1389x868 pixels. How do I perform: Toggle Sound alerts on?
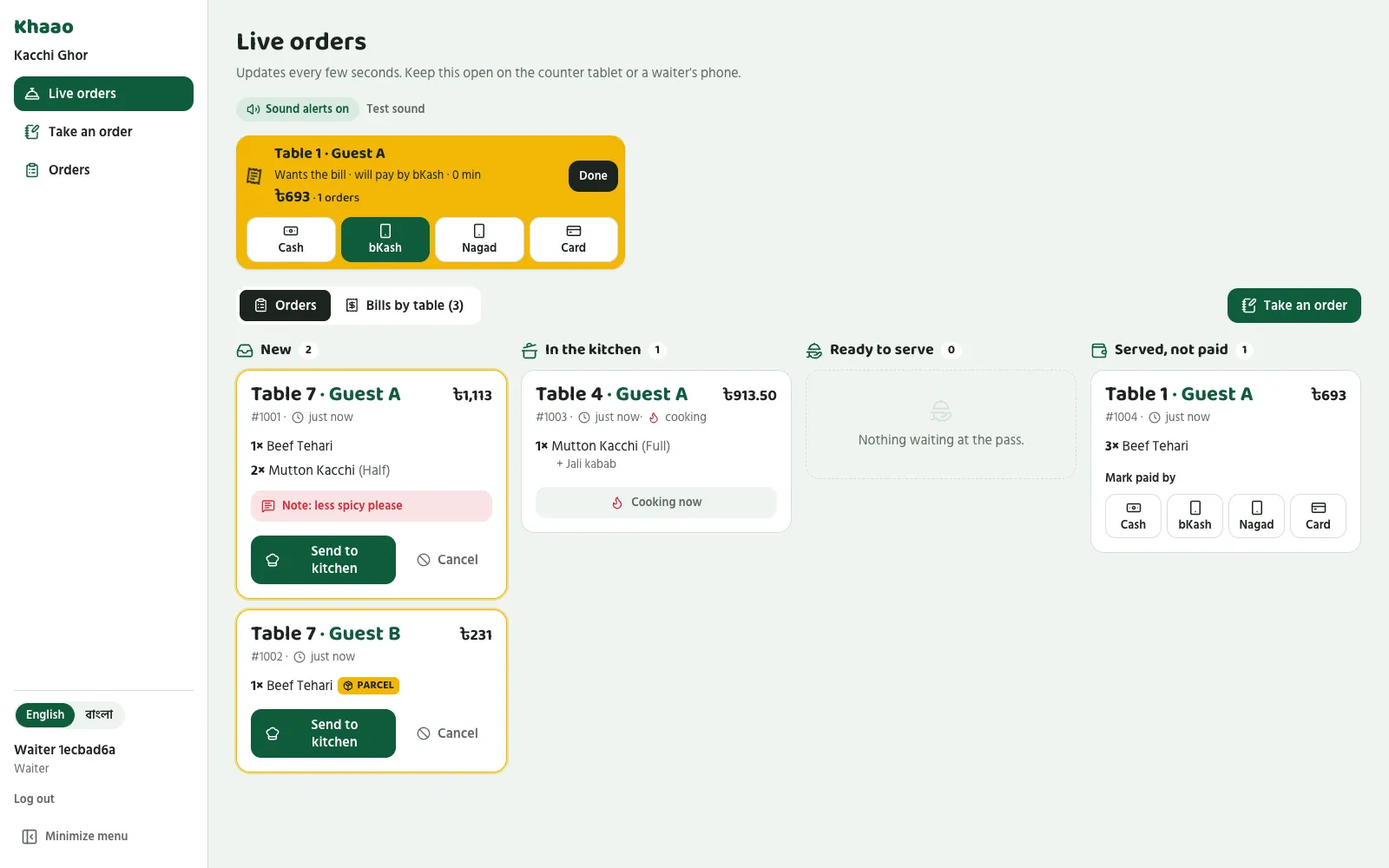[x=298, y=108]
